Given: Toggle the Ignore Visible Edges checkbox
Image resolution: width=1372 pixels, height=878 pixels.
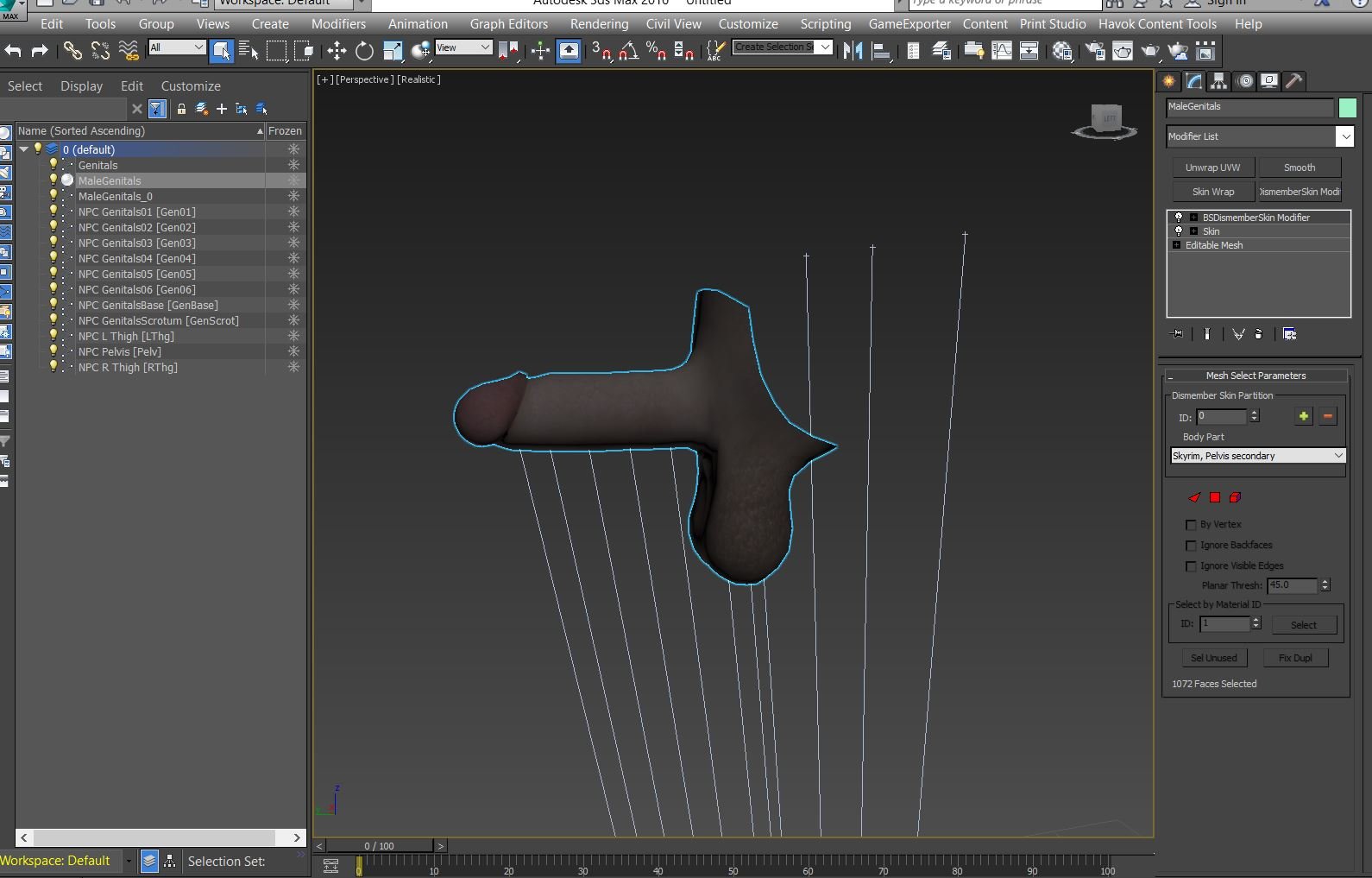Looking at the screenshot, I should pyautogui.click(x=1191, y=566).
